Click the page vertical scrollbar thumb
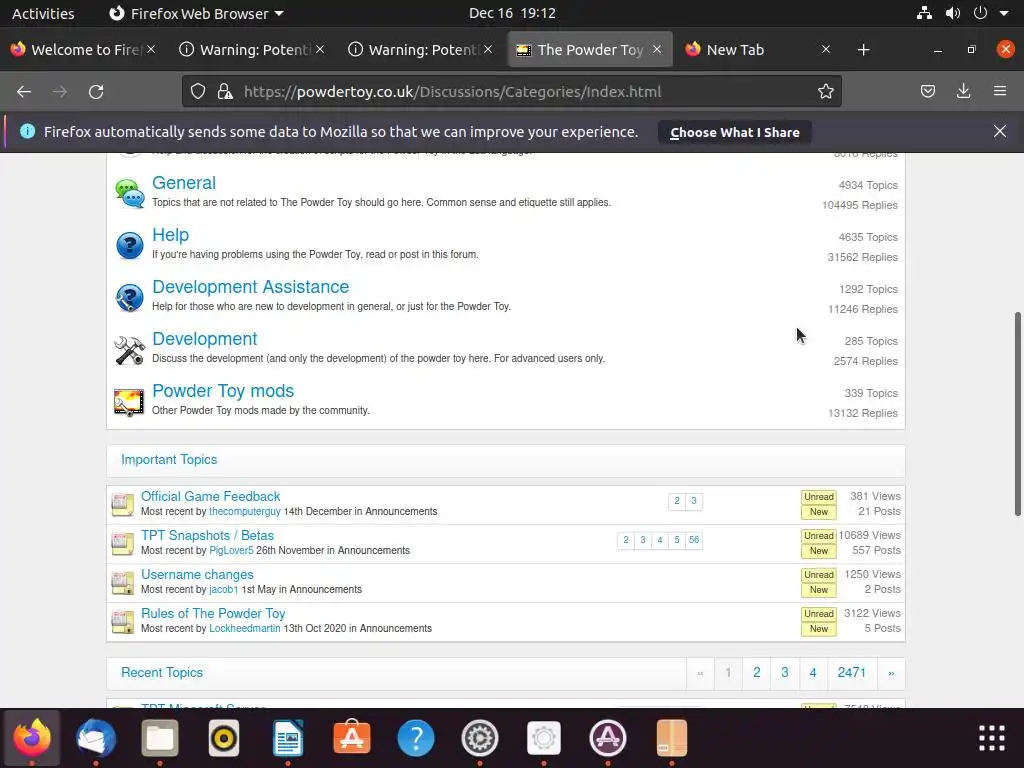 pos(1017,414)
